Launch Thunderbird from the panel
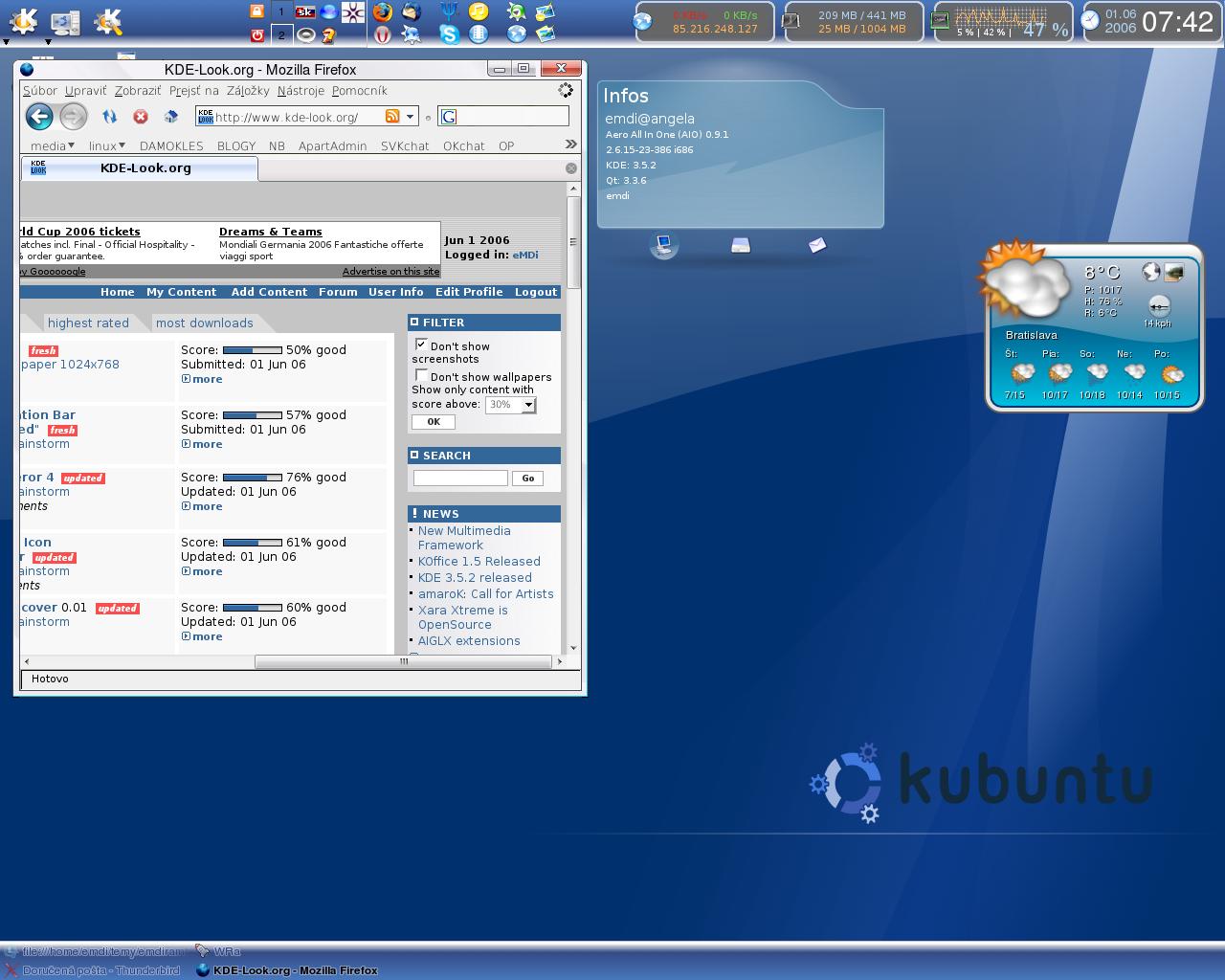The height and width of the screenshot is (980, 1225). tap(412, 11)
